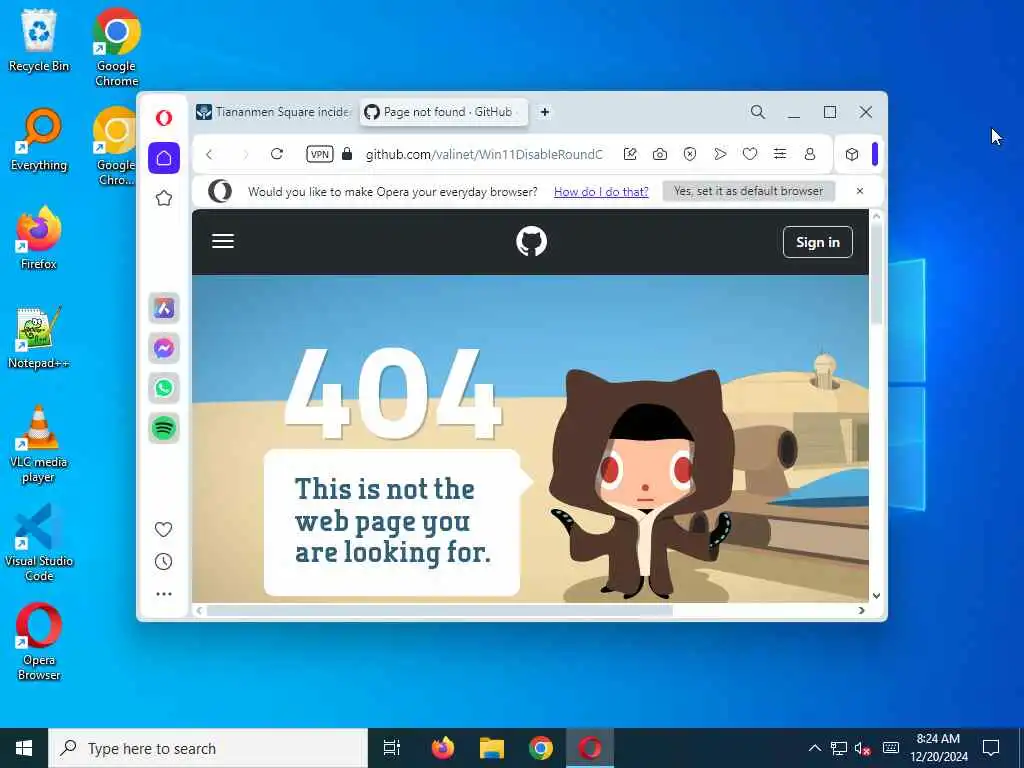The image size is (1024, 768).
Task: Open Chrome from the taskbar
Action: pyautogui.click(x=541, y=748)
